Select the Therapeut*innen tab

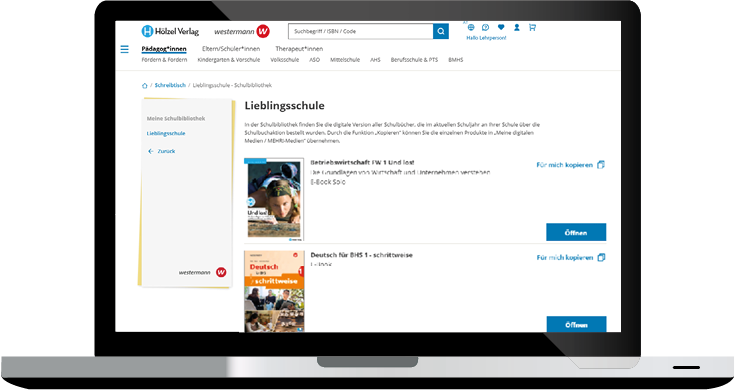299,49
